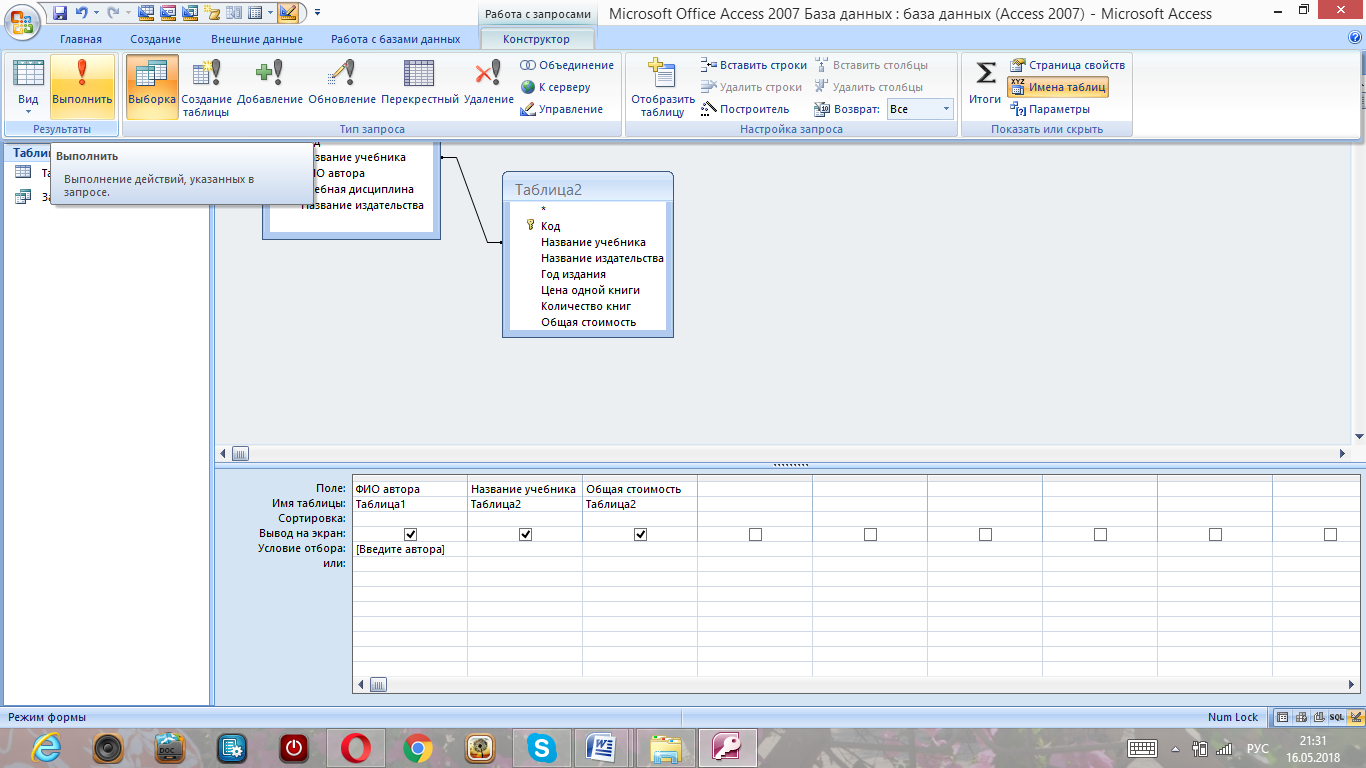This screenshot has height=768, width=1366.
Task: Select Управление data-definition query
Action: [562, 109]
